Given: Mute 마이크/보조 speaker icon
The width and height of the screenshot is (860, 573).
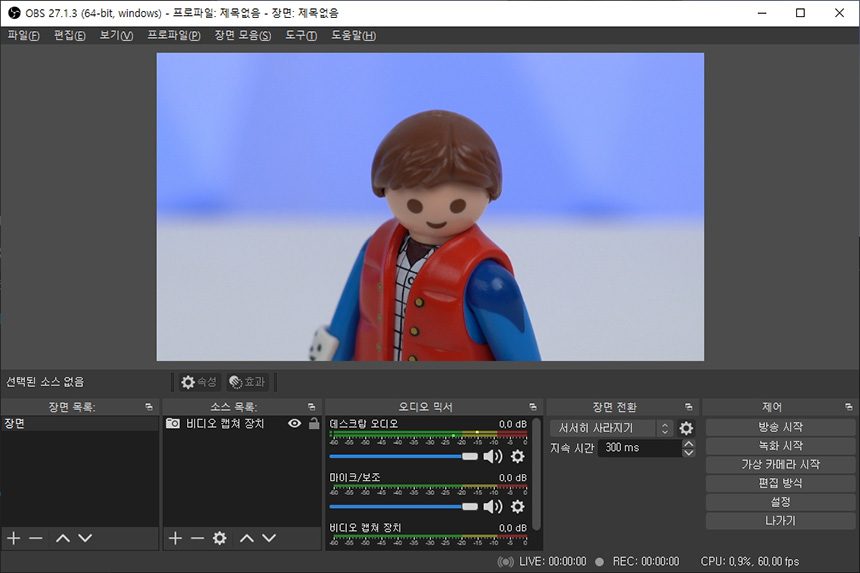Looking at the screenshot, I should 493,507.
